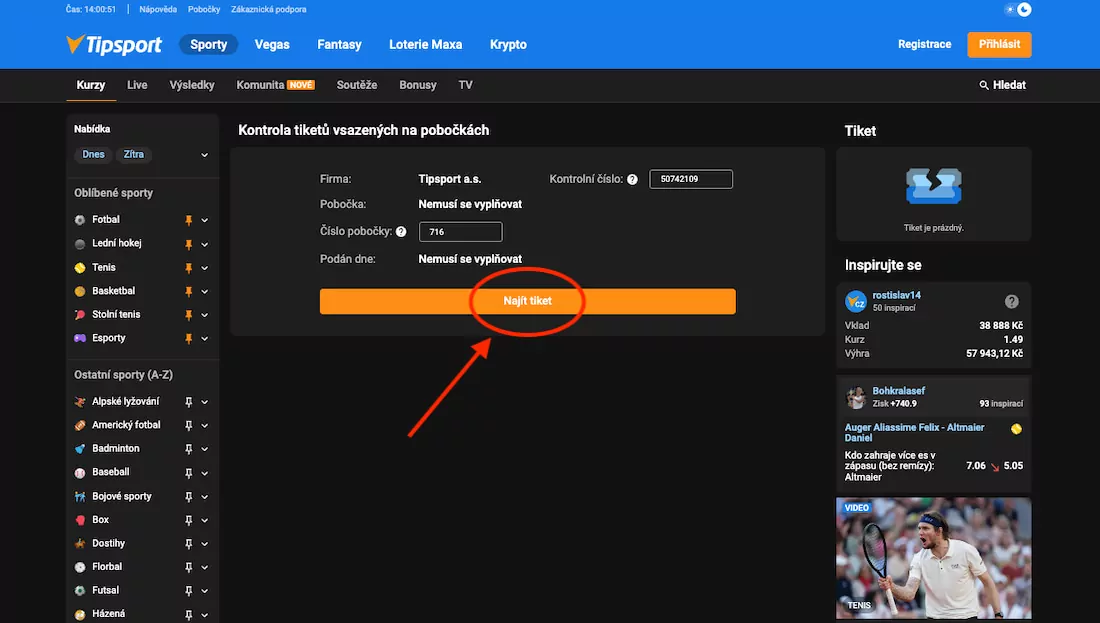Click the search magnifier icon next to Hledat
1100x623 pixels.
984,85
